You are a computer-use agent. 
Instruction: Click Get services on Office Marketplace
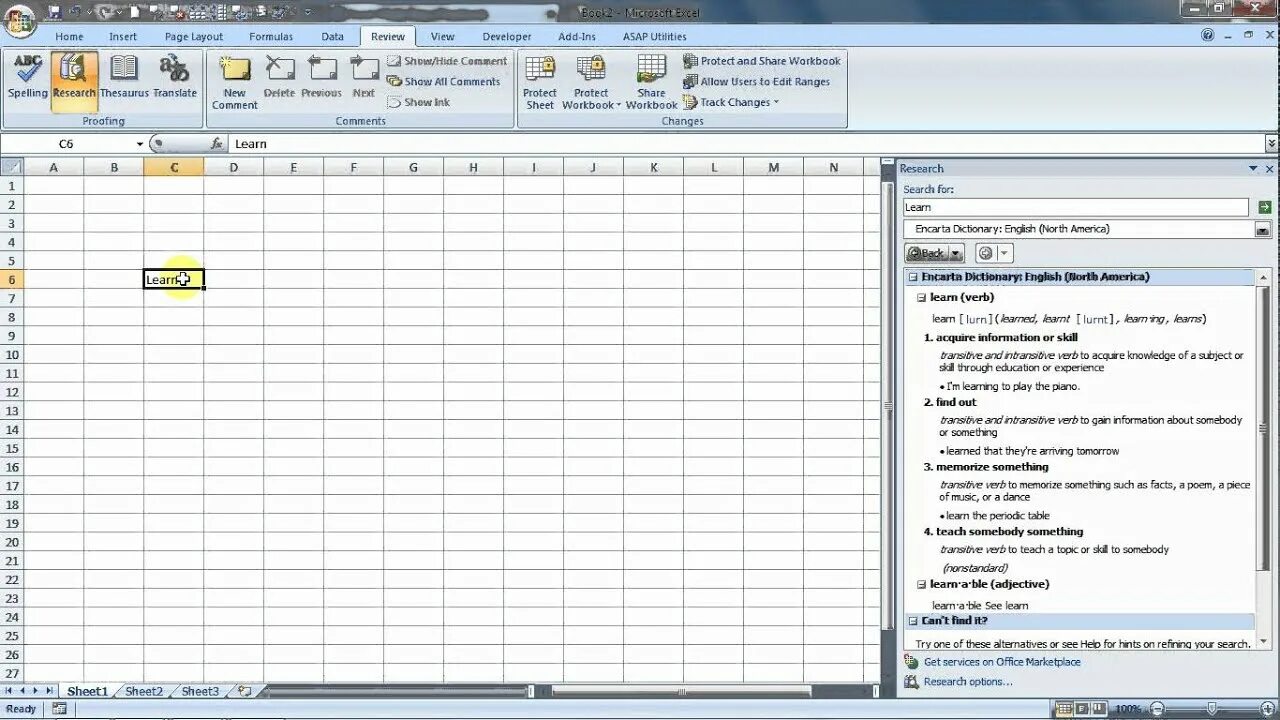tap(1002, 662)
